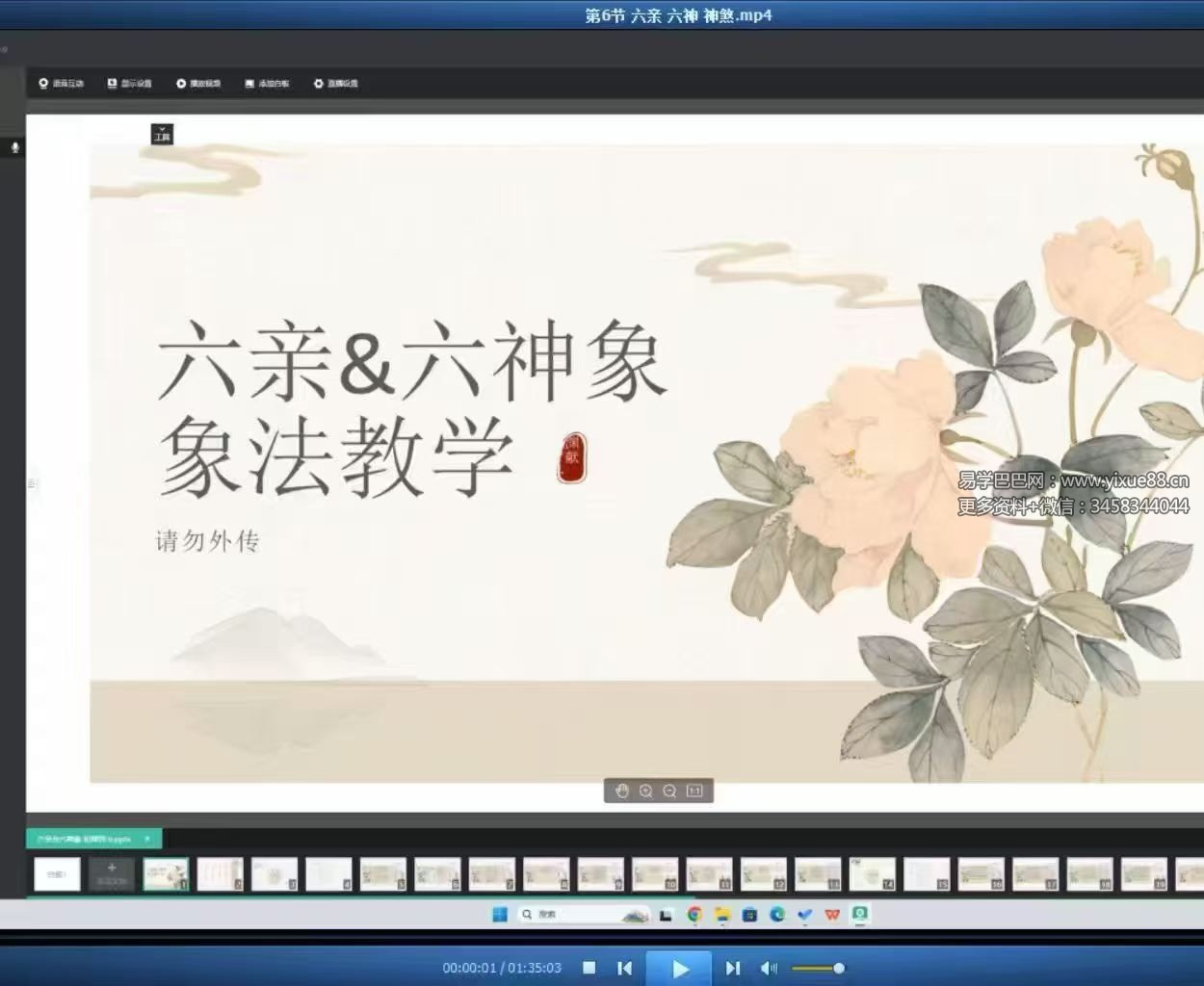Open the display settings toolbar option

[129, 84]
